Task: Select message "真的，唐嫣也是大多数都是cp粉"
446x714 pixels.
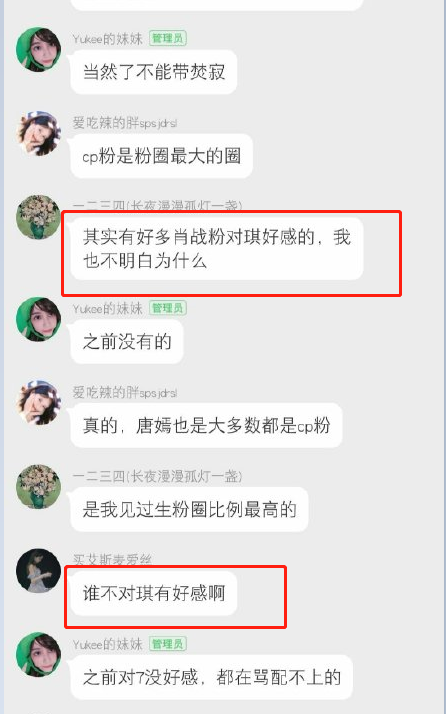Action: pos(206,426)
